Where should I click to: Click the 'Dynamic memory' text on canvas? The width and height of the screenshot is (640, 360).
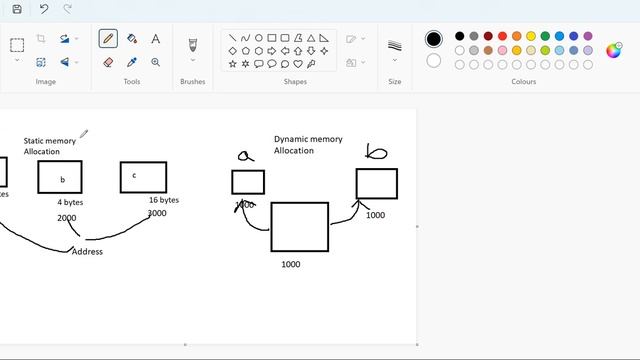point(308,139)
